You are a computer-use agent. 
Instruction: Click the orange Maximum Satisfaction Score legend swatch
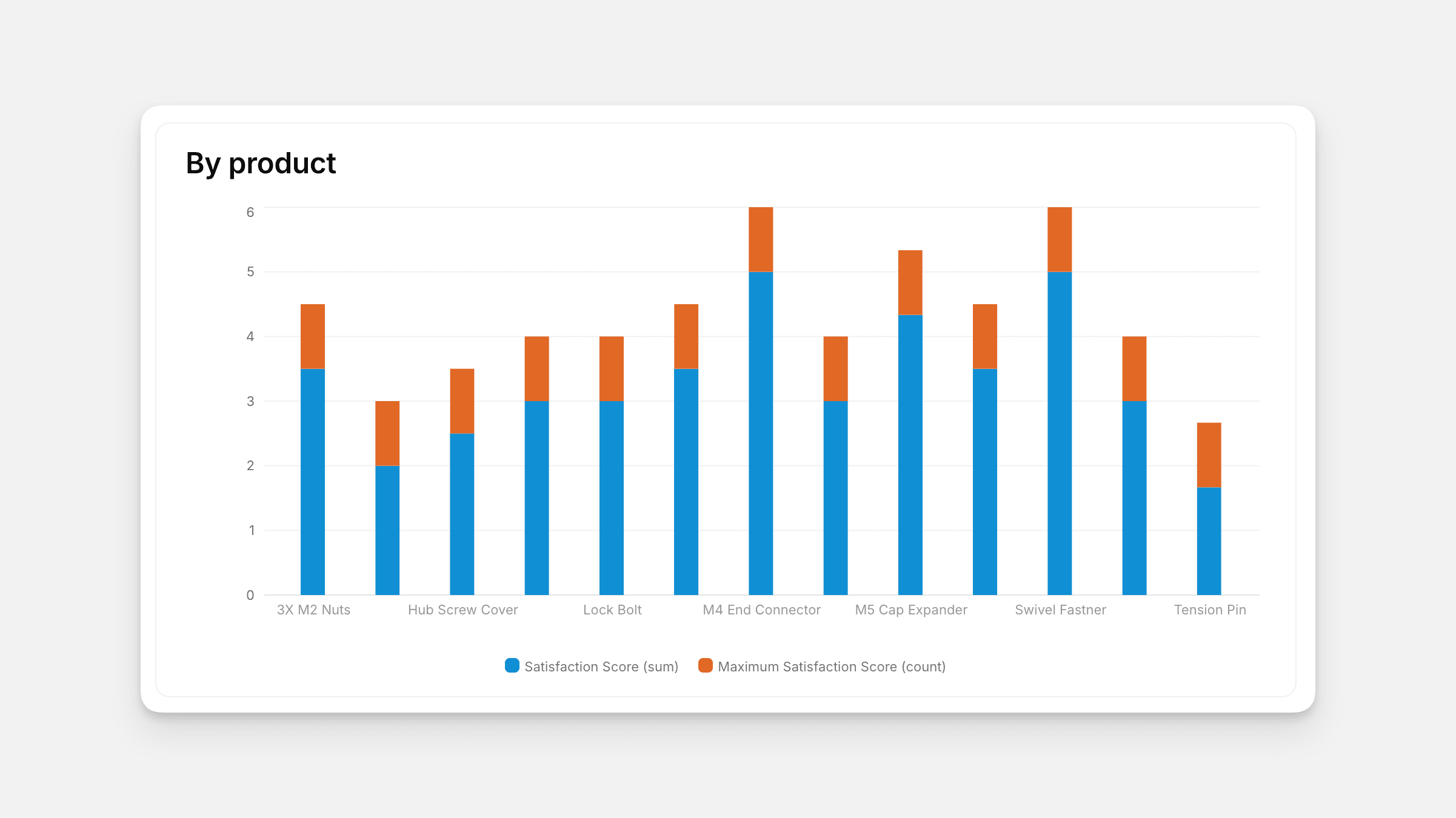coord(705,665)
